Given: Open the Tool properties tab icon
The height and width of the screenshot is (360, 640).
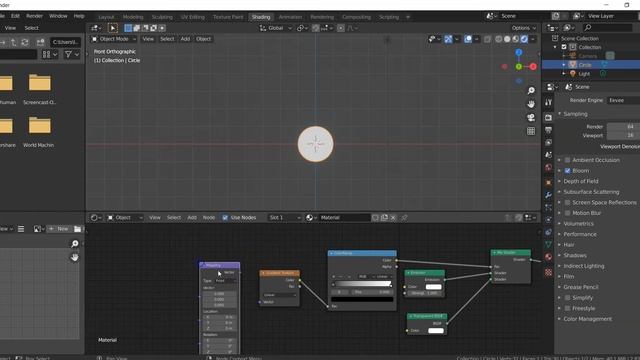Looking at the screenshot, I should 548,102.
